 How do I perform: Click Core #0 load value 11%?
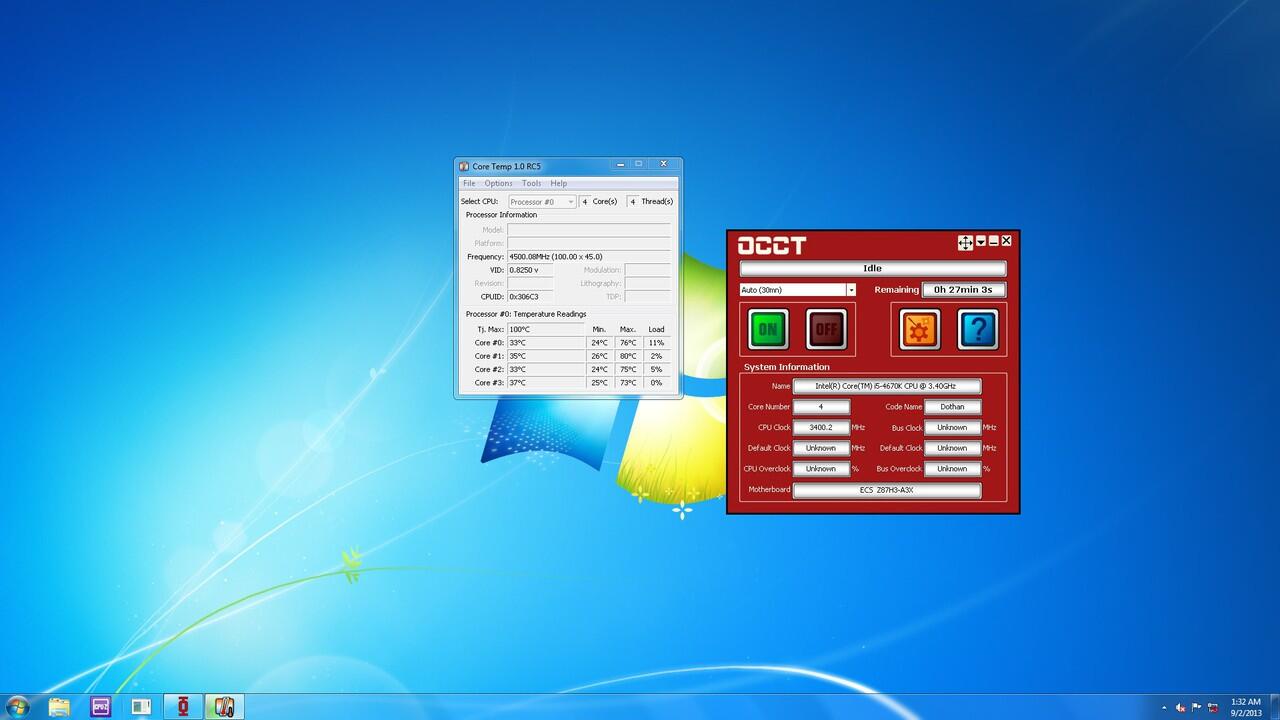[x=656, y=343]
